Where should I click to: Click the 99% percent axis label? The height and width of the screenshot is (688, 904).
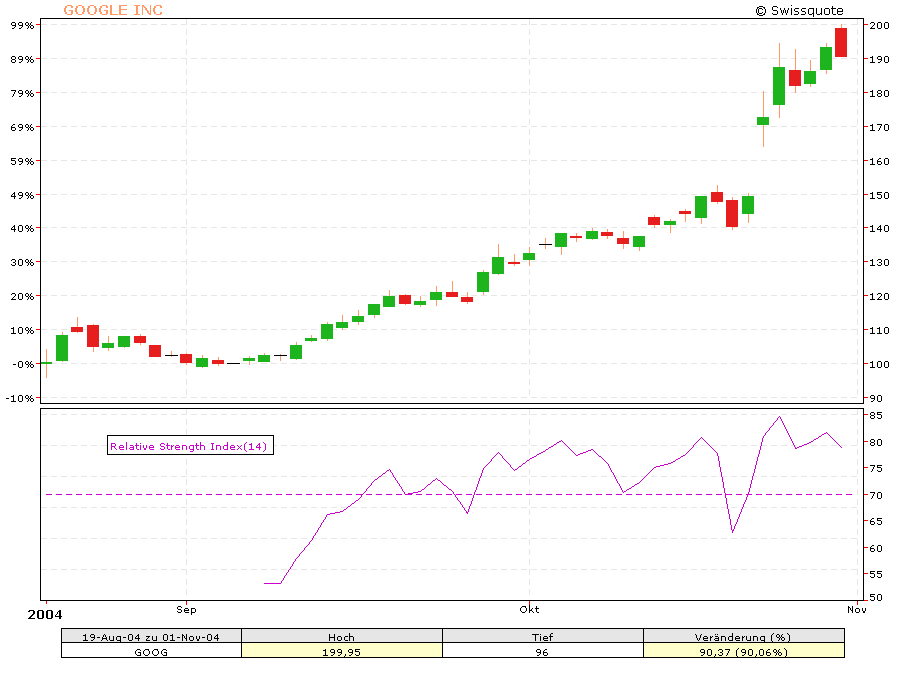tap(22, 25)
